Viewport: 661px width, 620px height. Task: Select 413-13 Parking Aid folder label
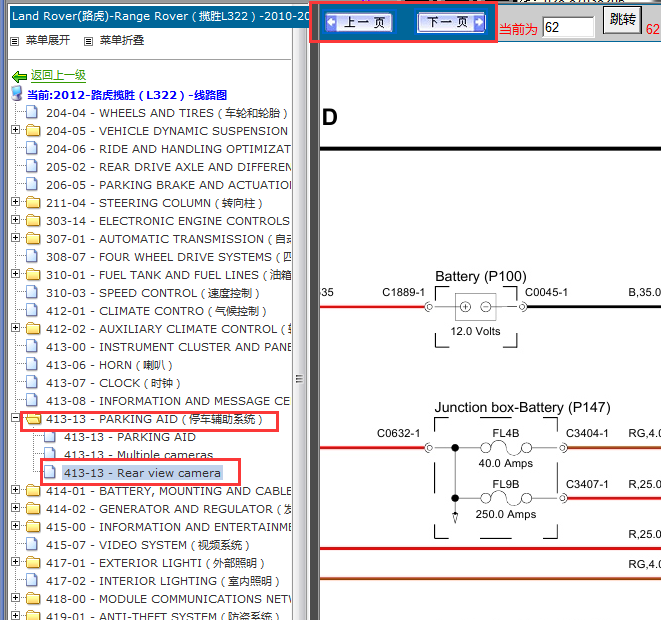click(x=154, y=419)
